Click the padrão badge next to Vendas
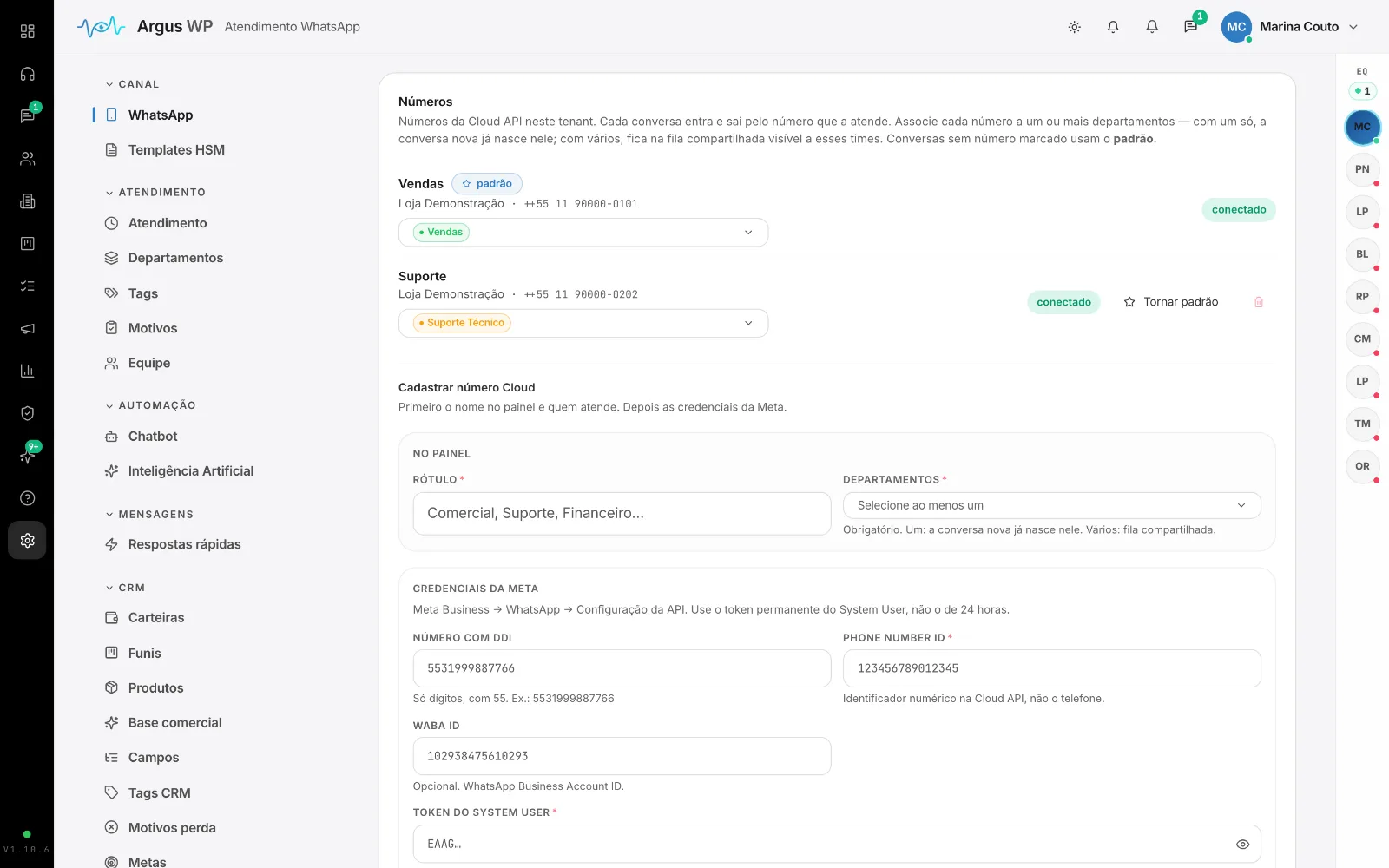This screenshot has height=868, width=1389. click(487, 184)
